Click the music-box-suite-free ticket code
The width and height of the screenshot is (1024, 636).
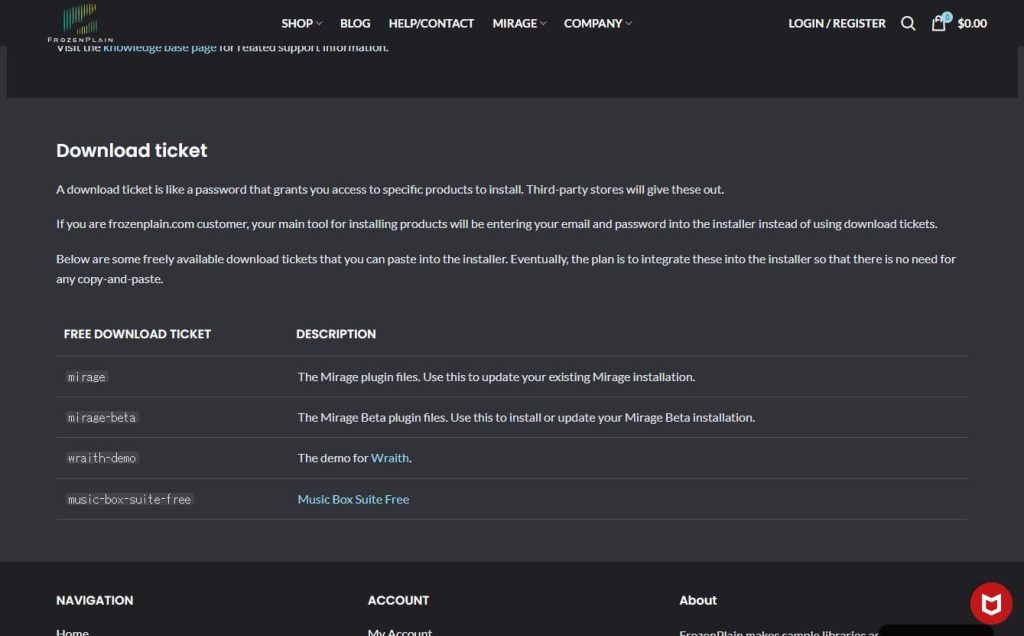(129, 499)
